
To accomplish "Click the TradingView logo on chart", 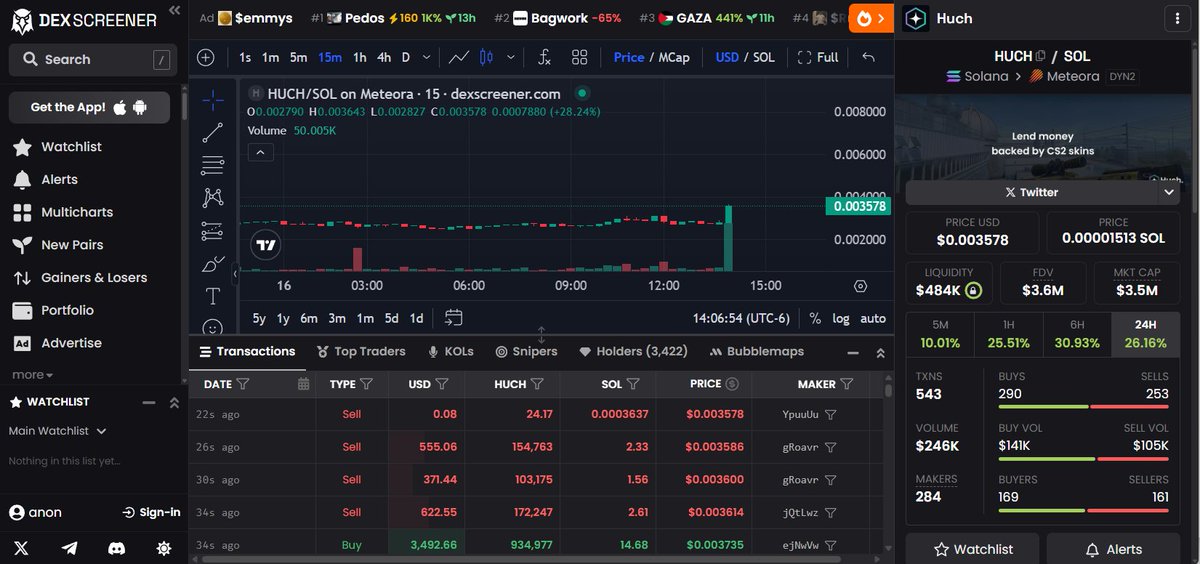I will 265,244.
